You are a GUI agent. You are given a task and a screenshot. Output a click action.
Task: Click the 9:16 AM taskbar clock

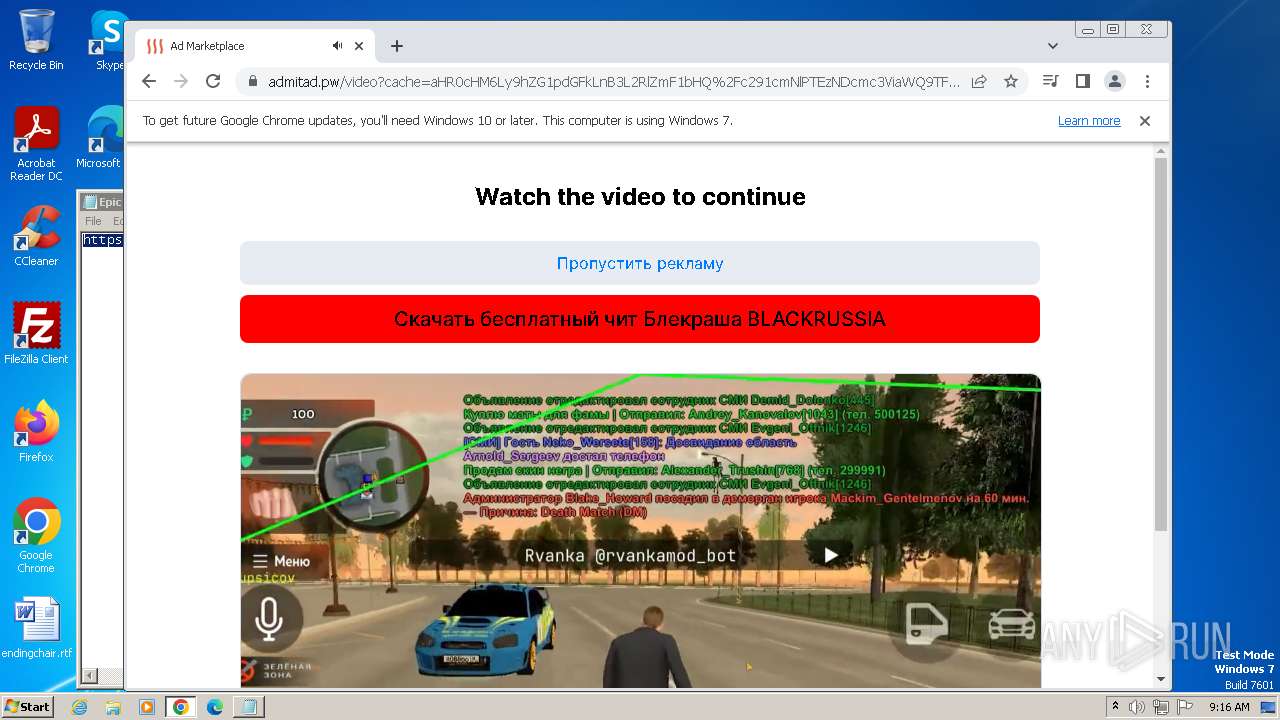coord(1229,707)
